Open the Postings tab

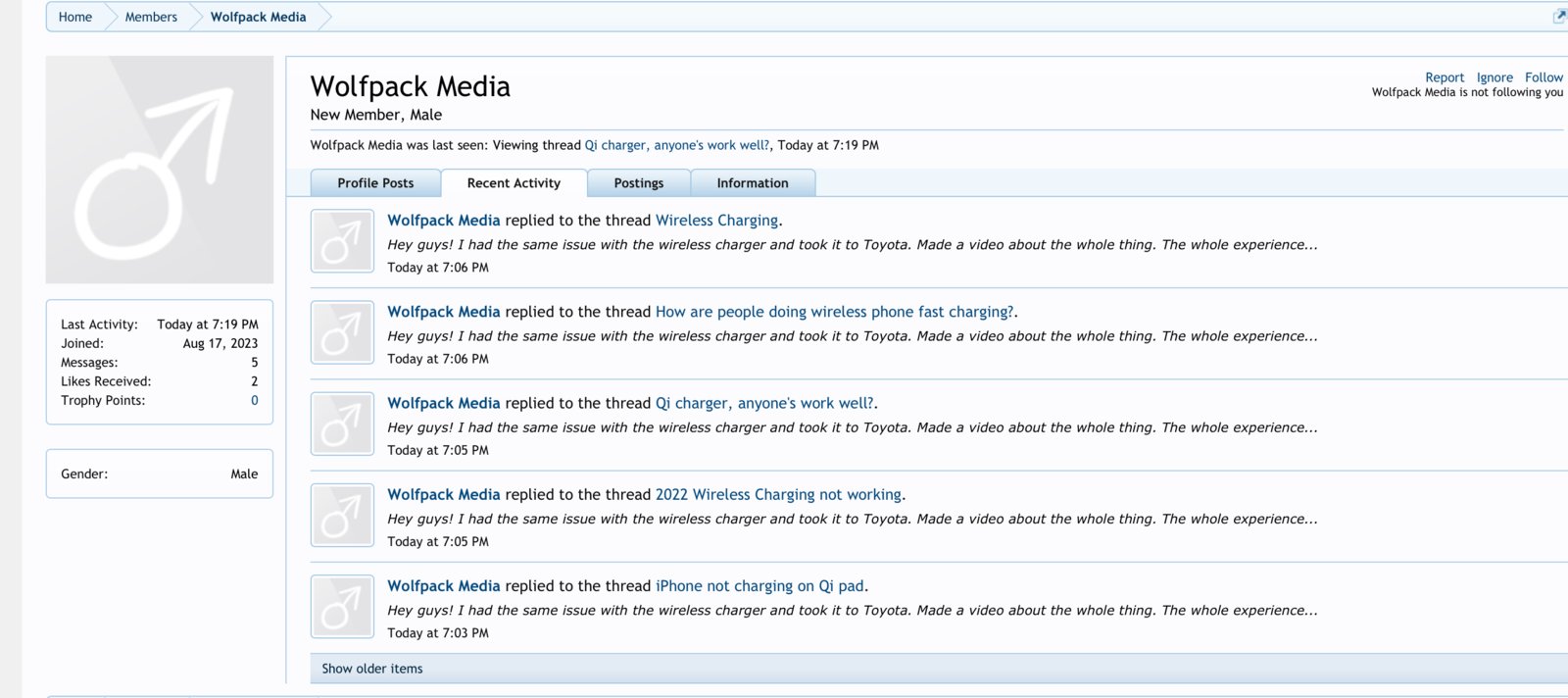pos(639,183)
